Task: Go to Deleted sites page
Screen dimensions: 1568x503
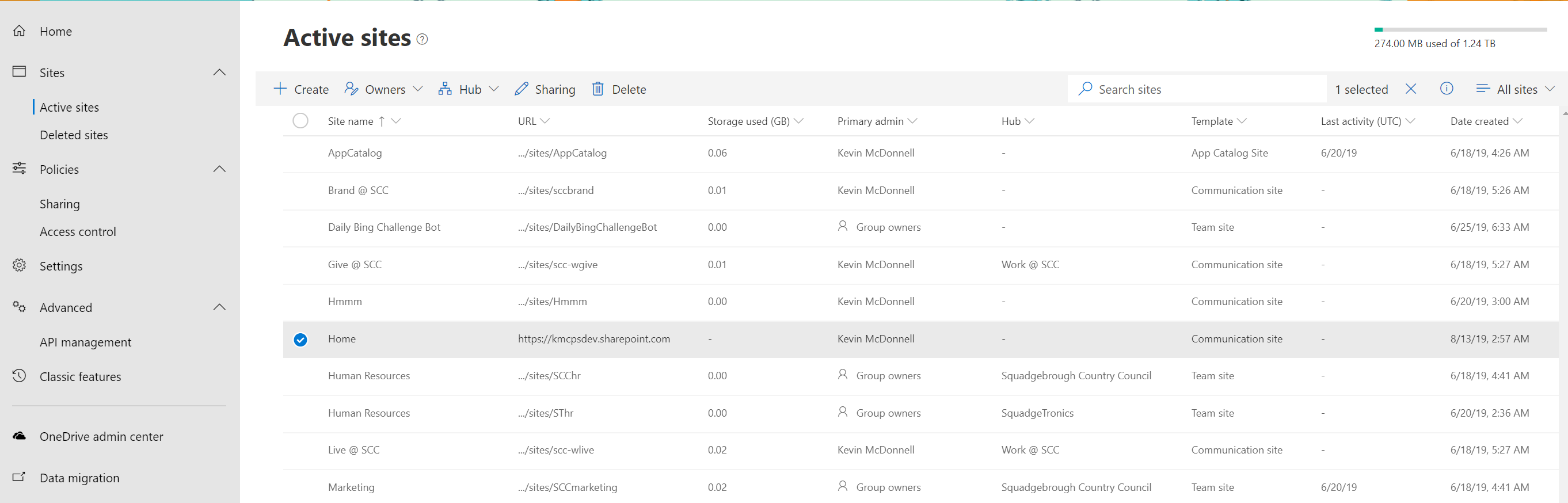Action: (x=74, y=135)
